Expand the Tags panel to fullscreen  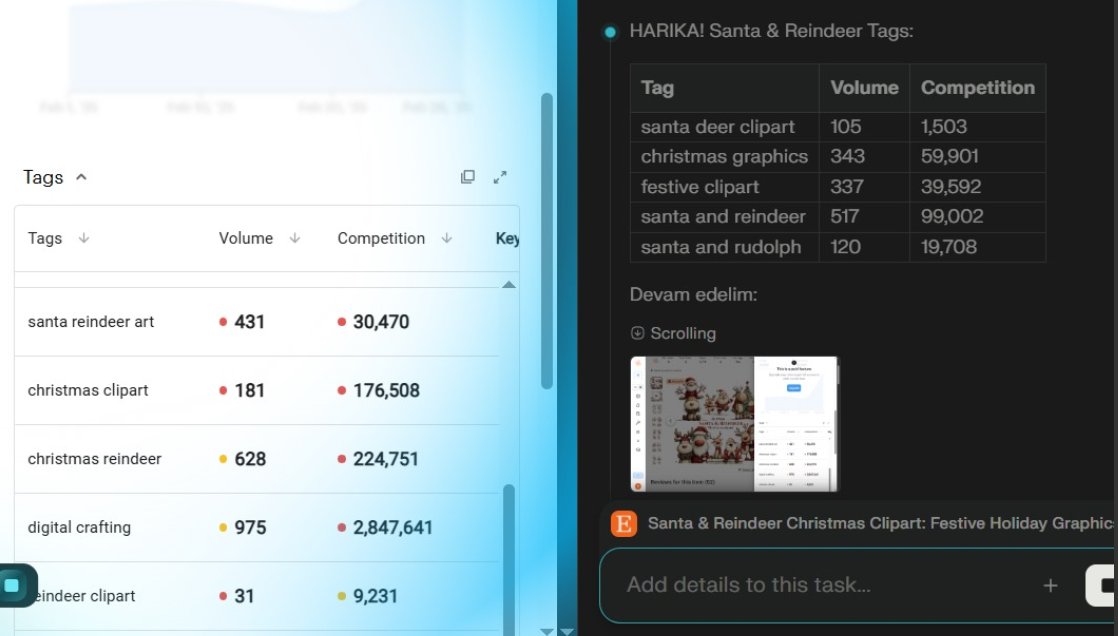click(500, 177)
